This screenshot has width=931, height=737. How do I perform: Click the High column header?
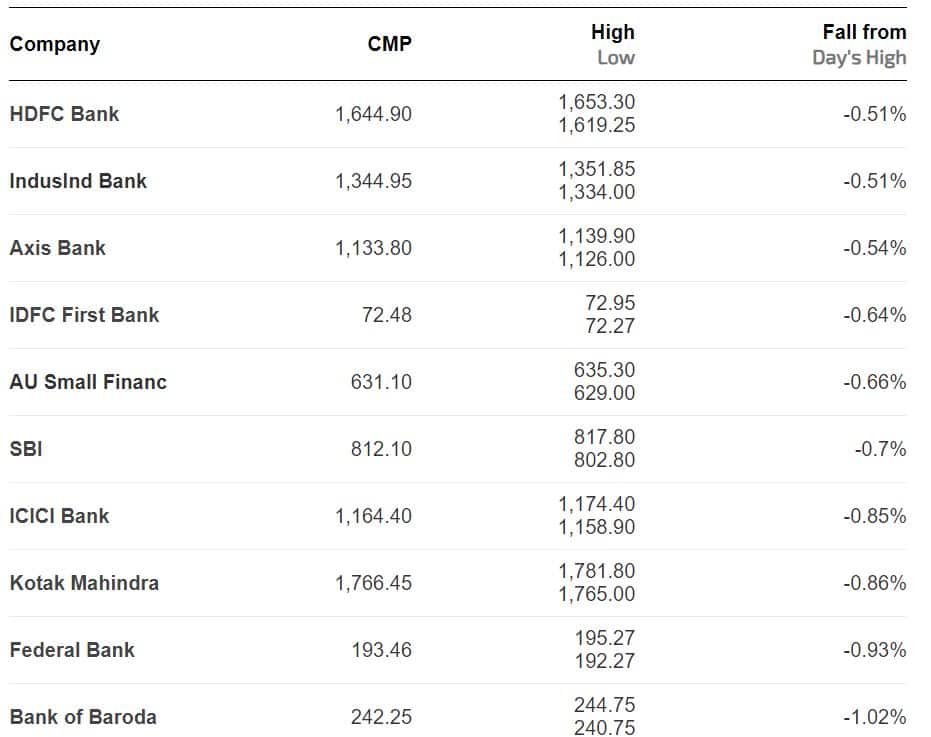point(612,32)
